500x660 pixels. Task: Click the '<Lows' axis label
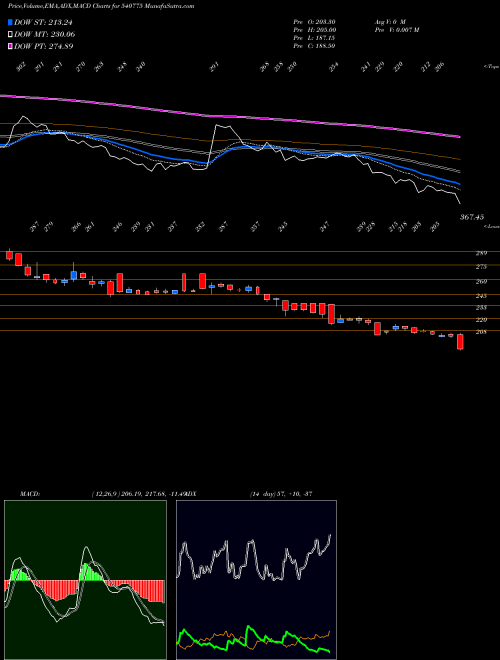491,226
